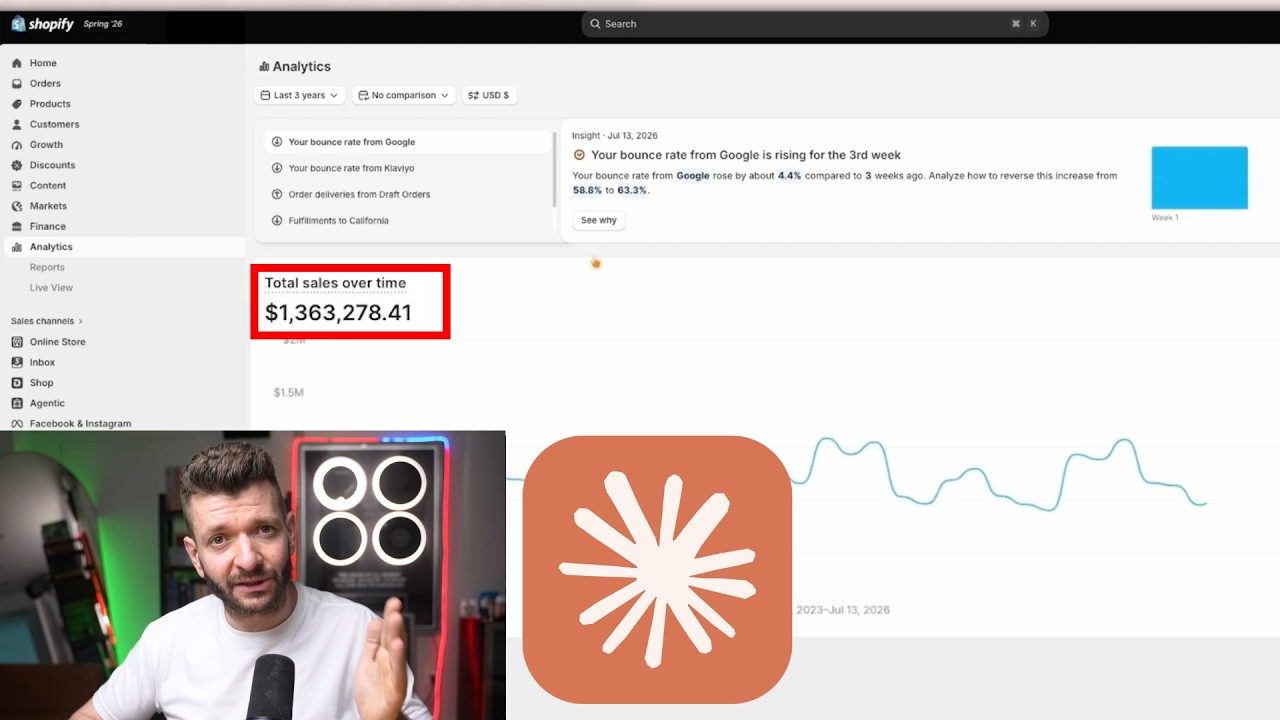Click the Shop channel icon

click(x=17, y=383)
